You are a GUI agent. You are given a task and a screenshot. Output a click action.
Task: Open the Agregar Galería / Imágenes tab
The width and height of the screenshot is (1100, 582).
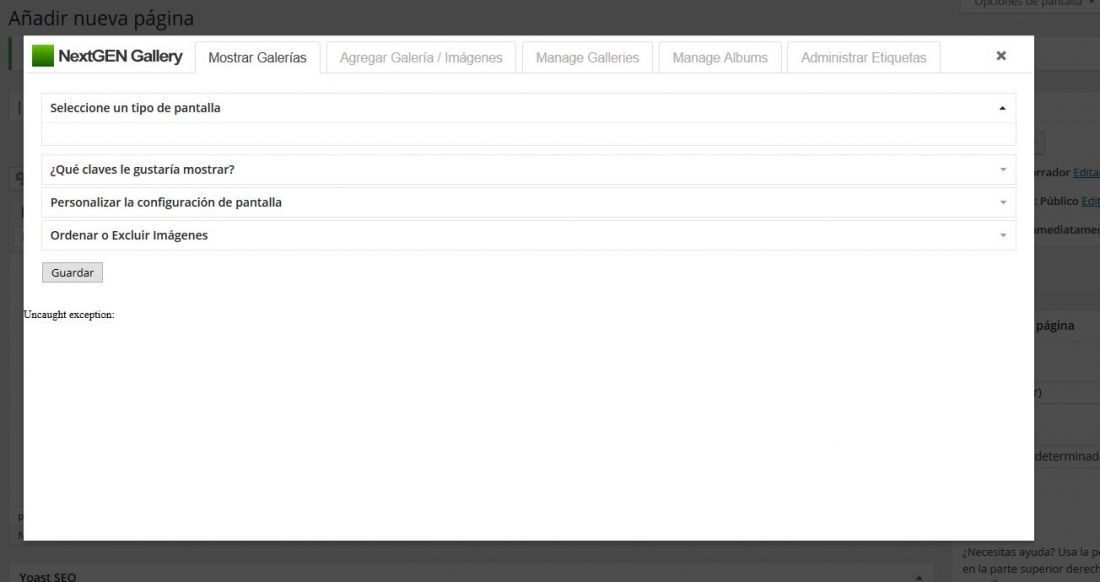421,57
